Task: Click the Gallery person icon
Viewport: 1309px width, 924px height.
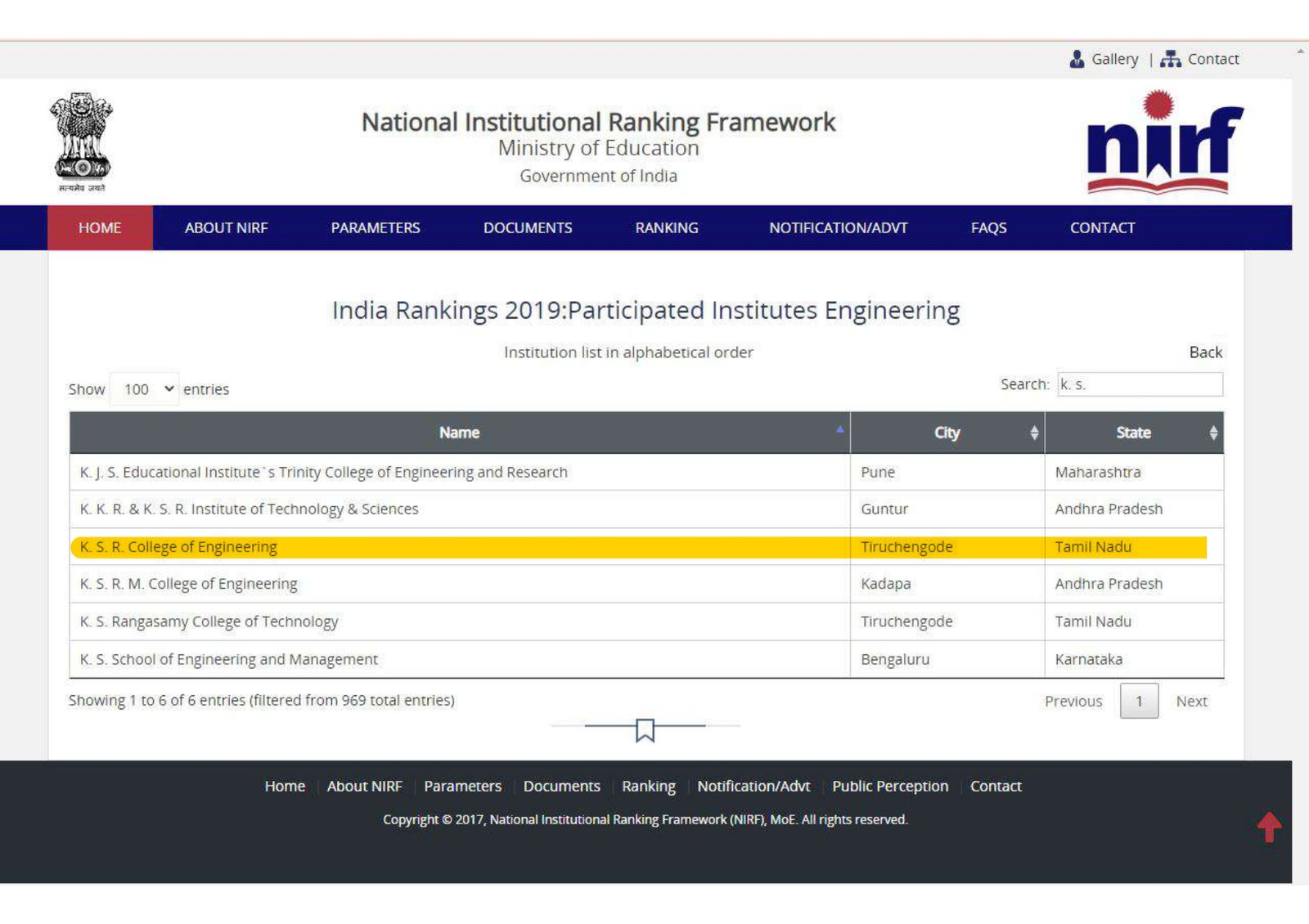Action: point(1077,59)
